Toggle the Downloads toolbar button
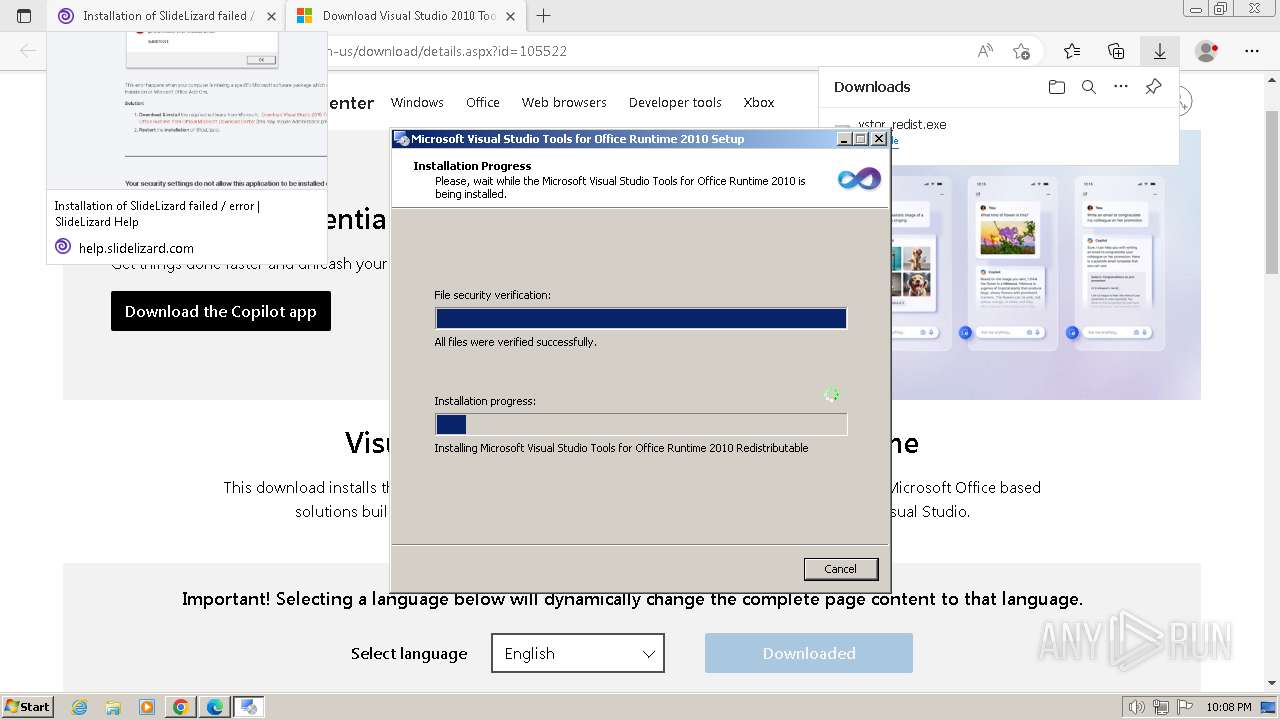This screenshot has width=1280, height=720. pos(1160,51)
